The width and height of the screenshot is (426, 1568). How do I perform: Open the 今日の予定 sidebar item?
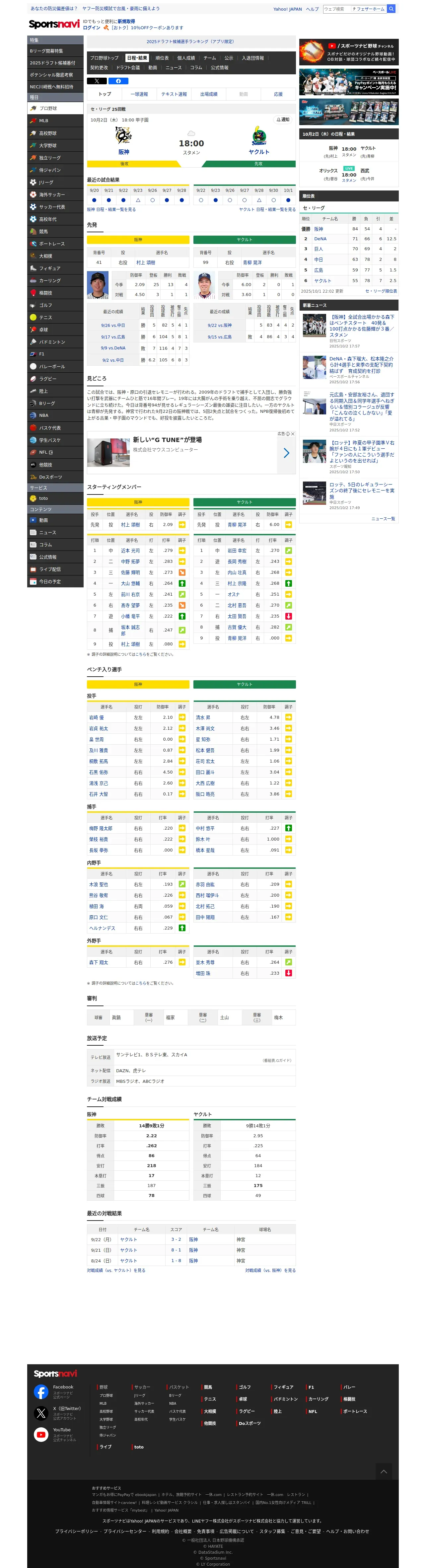55,581
